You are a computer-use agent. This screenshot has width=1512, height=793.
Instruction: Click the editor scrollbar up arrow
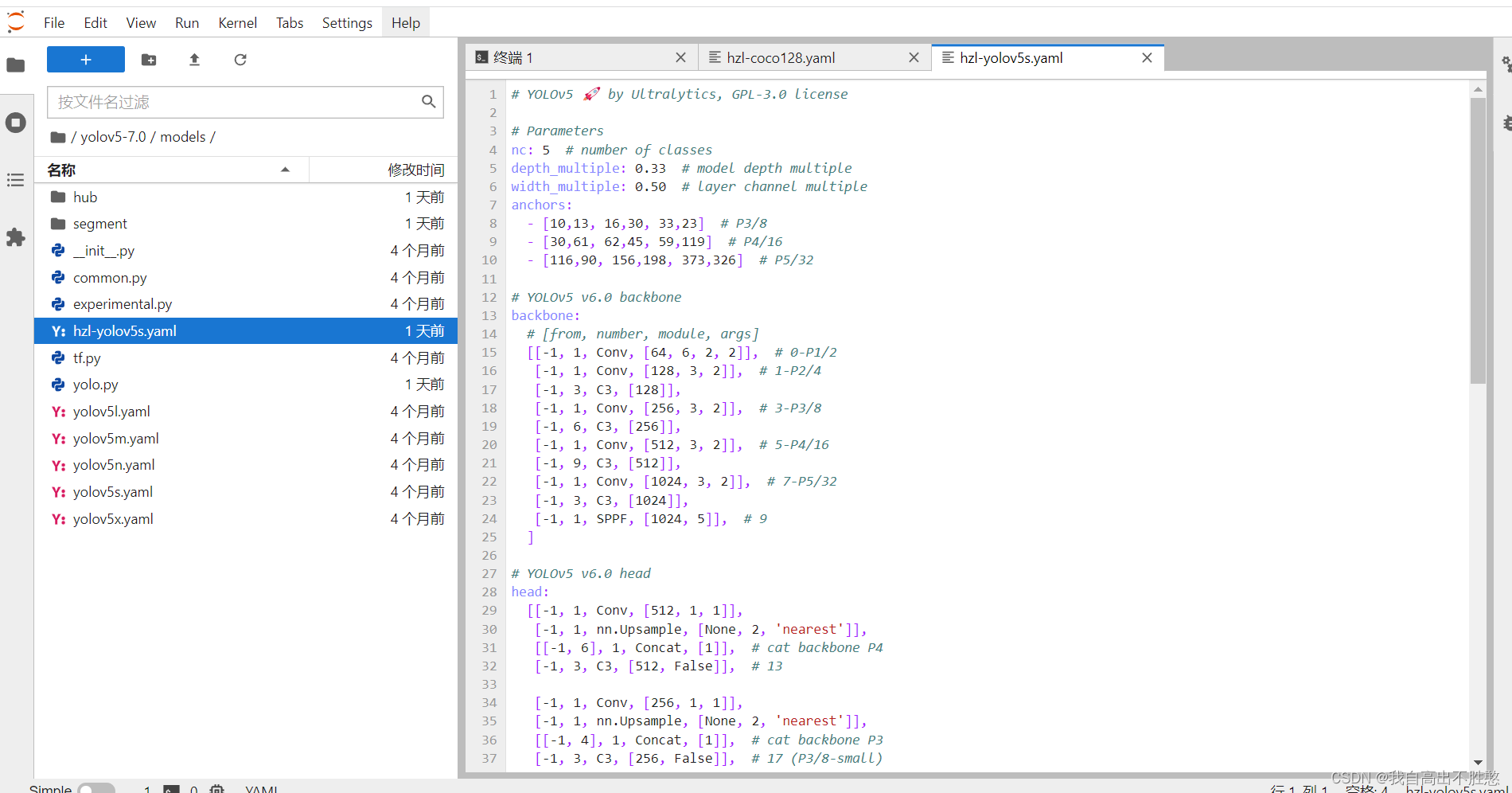pyautogui.click(x=1478, y=90)
